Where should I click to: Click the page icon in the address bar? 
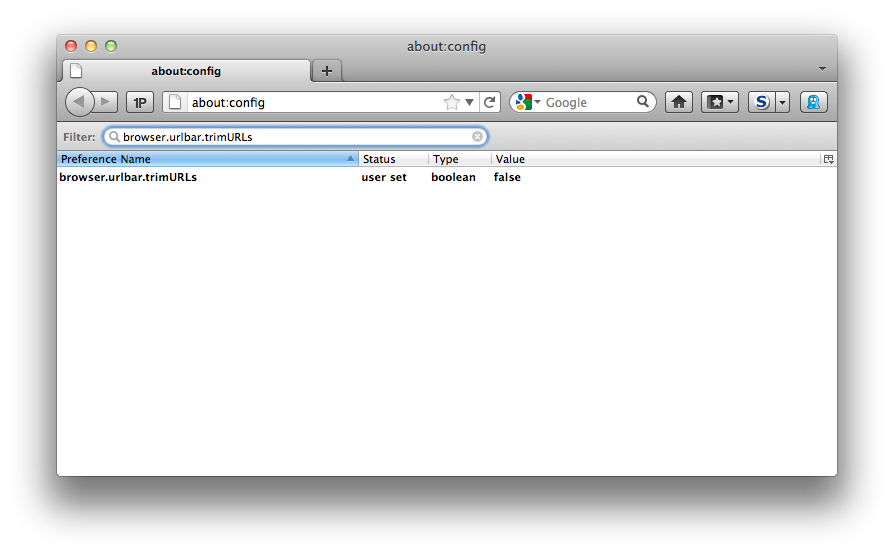point(175,102)
